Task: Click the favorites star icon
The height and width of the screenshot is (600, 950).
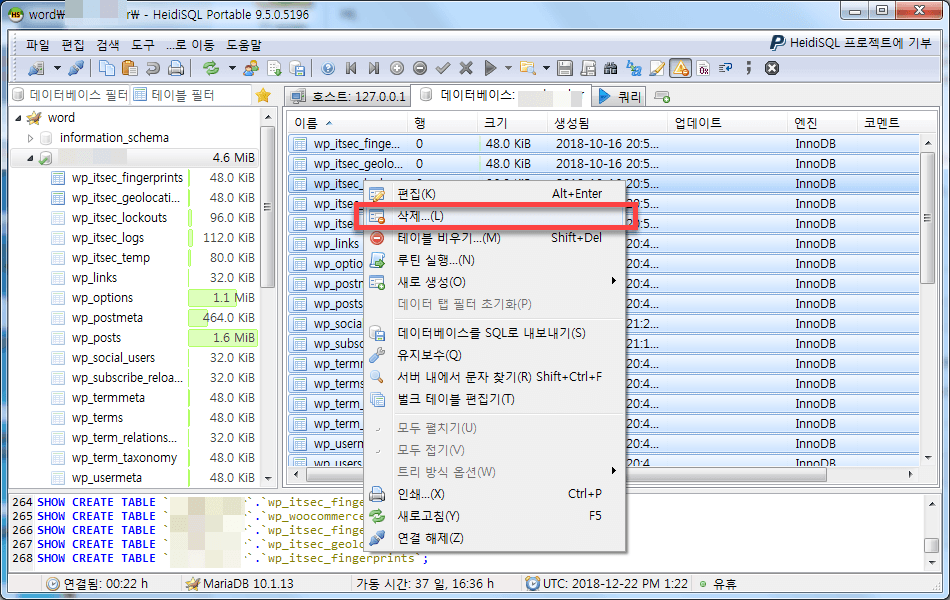Action: tap(263, 96)
